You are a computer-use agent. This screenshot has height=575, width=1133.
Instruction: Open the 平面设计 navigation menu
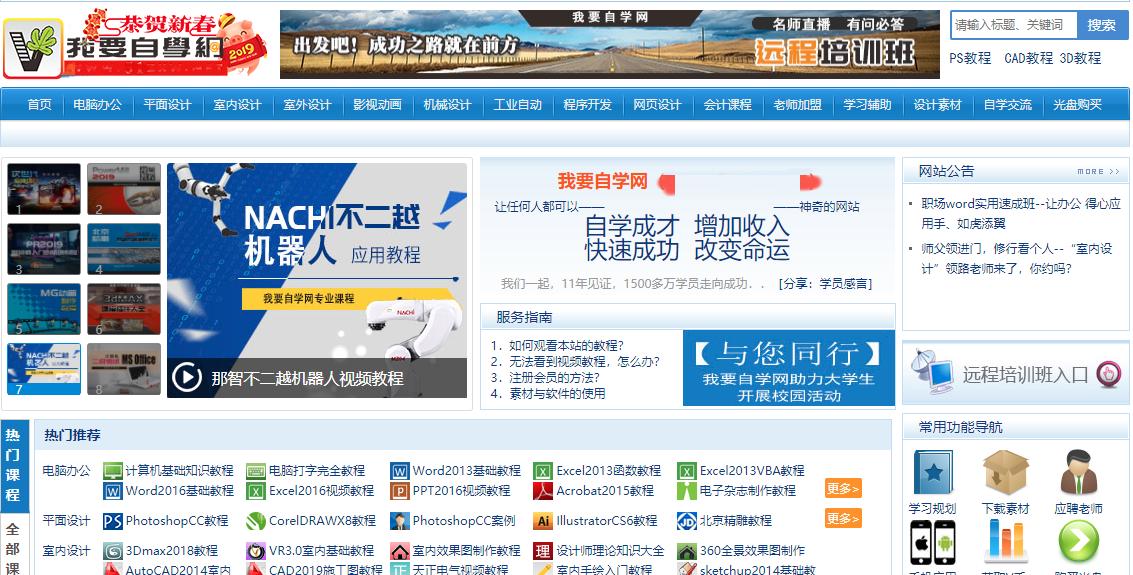tap(167, 105)
